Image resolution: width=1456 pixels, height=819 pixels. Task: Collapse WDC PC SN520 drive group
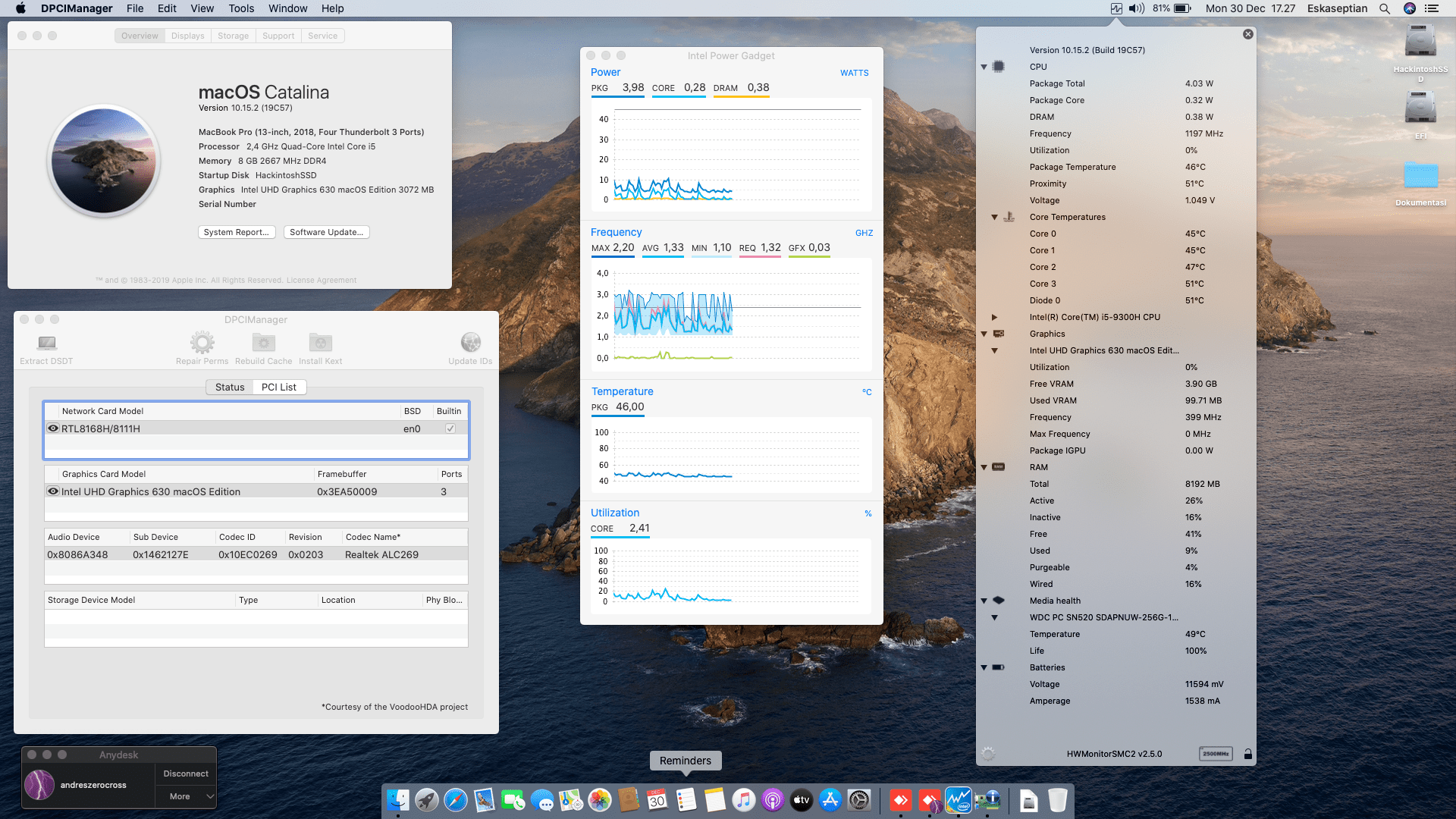[994, 617]
